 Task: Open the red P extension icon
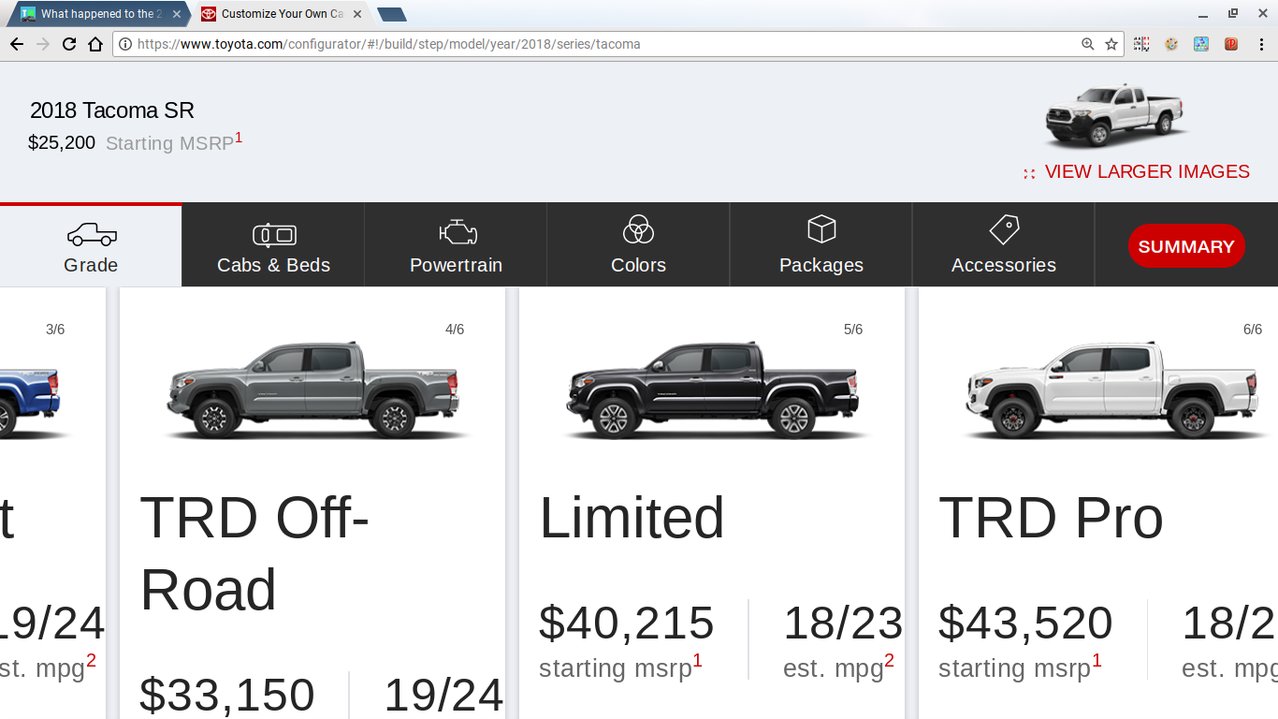[x=1231, y=44]
